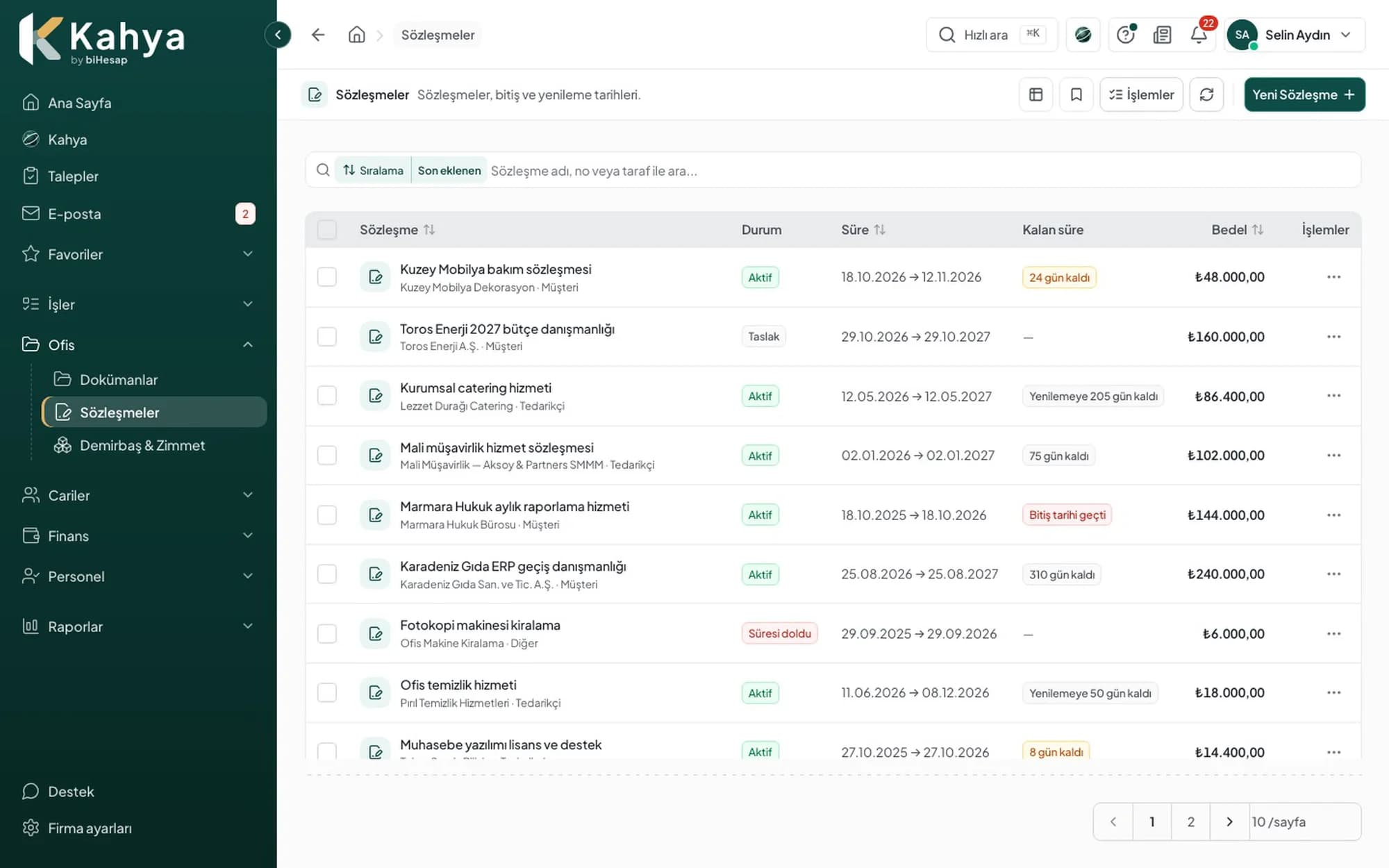Select the Kuzey Mobilya bakım sözleşmesi checkbox
Viewport: 1389px width, 868px height.
tap(326, 277)
